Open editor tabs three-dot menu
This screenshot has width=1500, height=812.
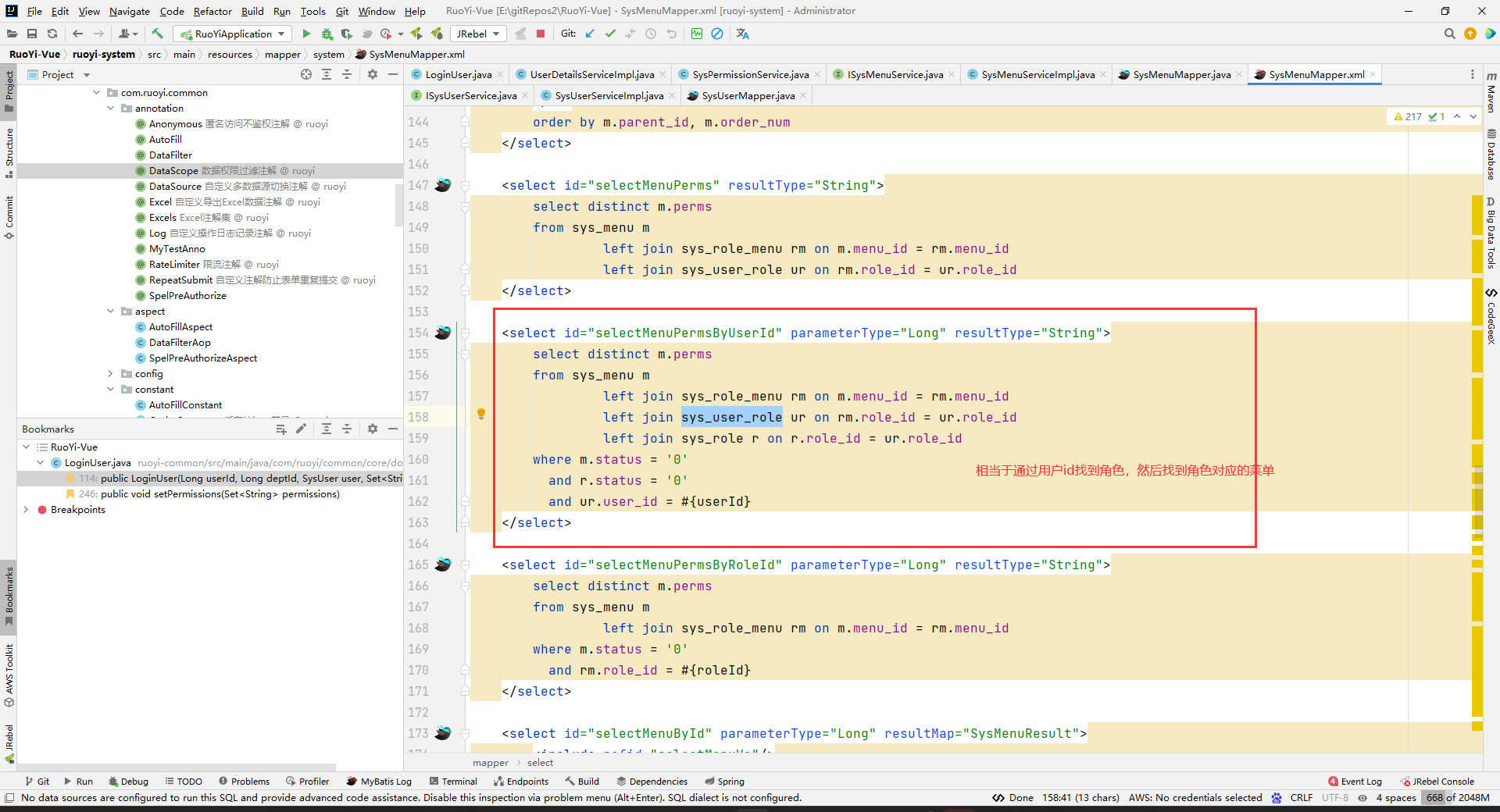(x=1473, y=74)
